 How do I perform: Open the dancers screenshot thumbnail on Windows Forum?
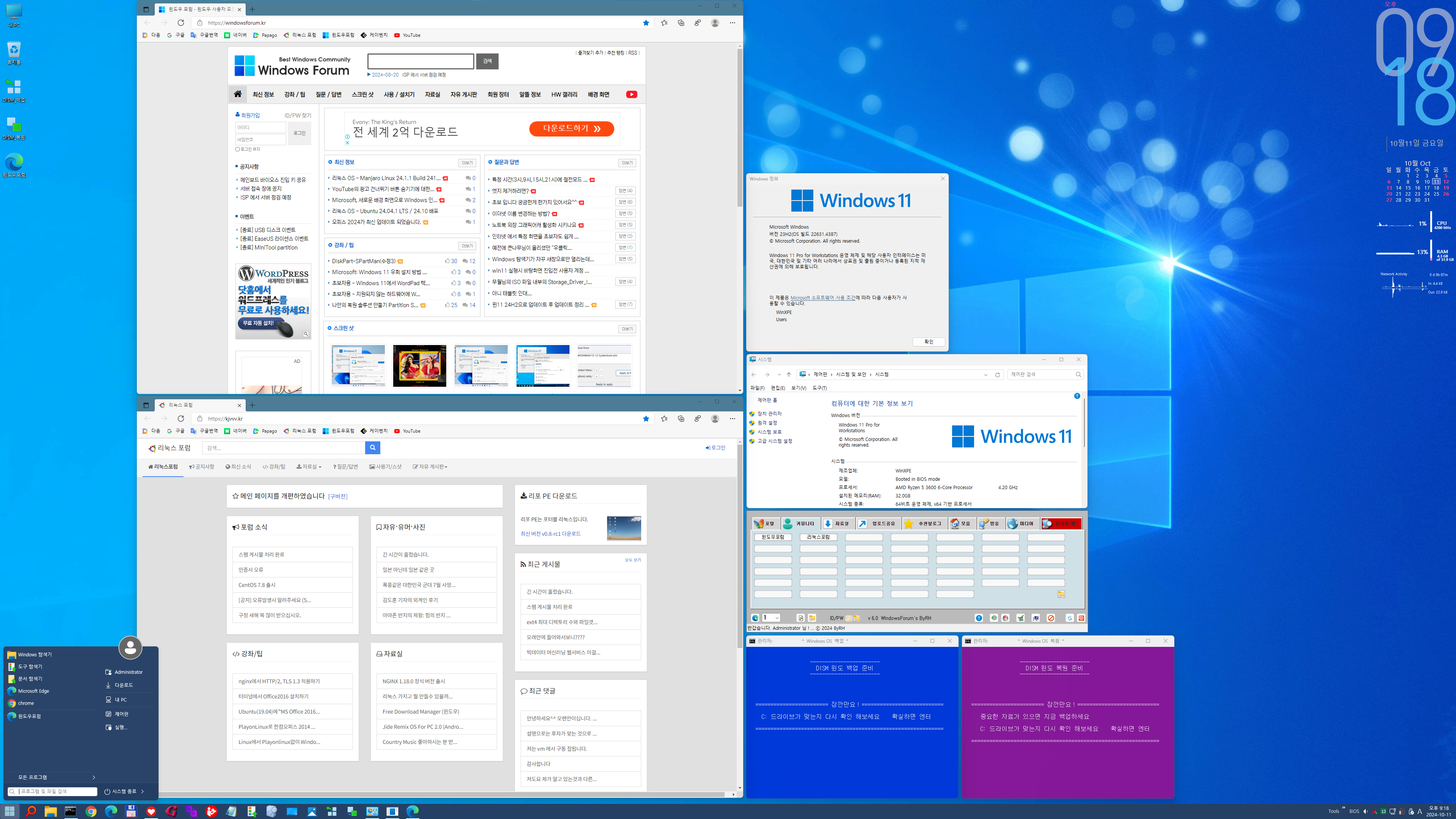point(419,366)
